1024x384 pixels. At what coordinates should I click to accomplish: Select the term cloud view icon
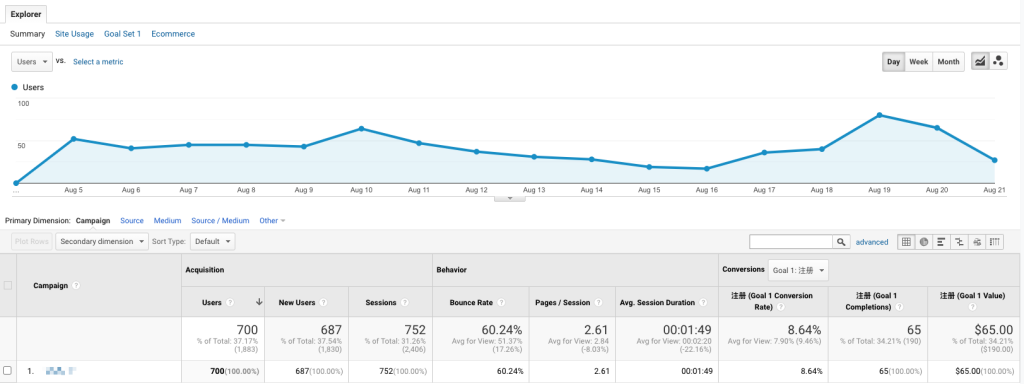(977, 242)
